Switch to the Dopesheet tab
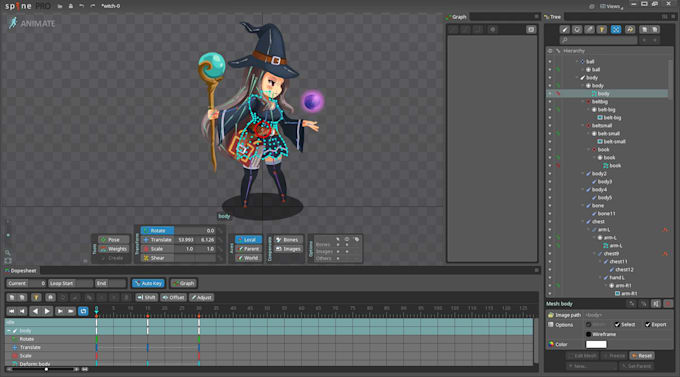The width and height of the screenshot is (680, 377). 20,270
